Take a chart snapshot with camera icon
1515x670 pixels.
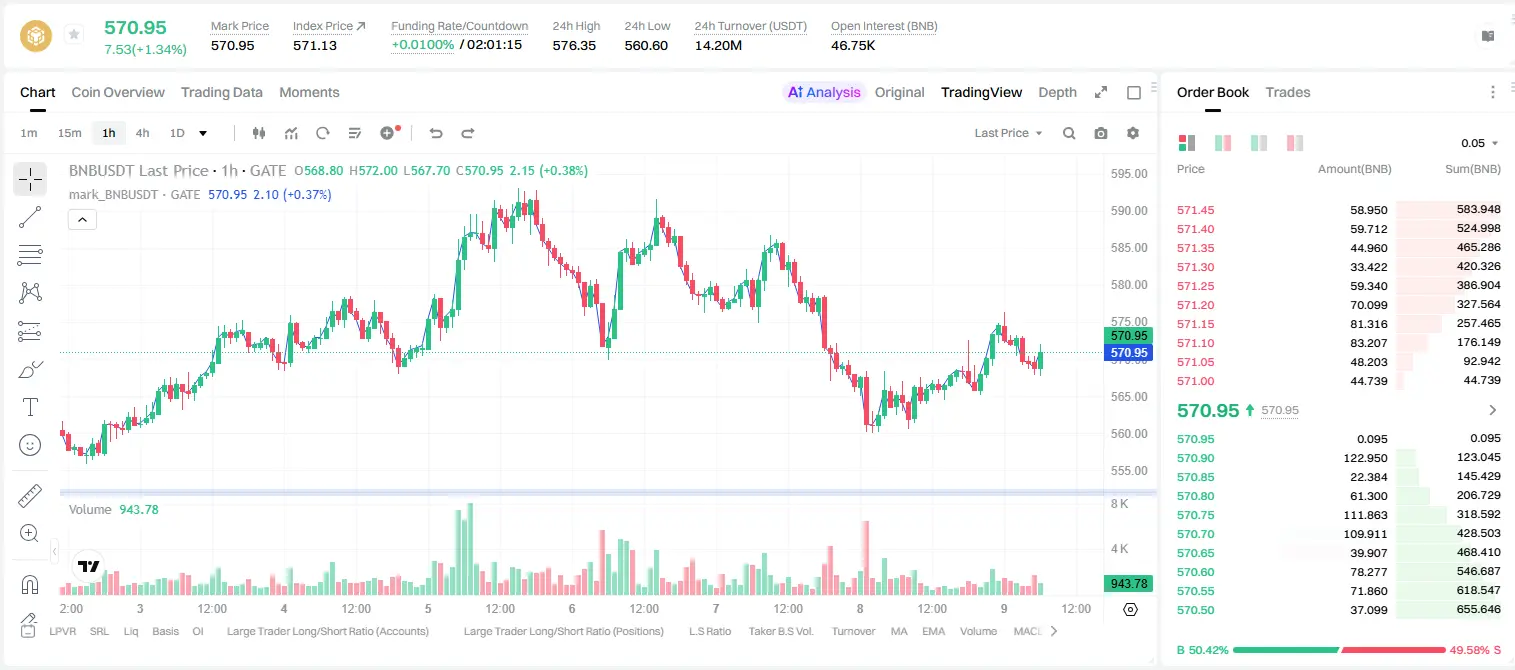point(1101,133)
